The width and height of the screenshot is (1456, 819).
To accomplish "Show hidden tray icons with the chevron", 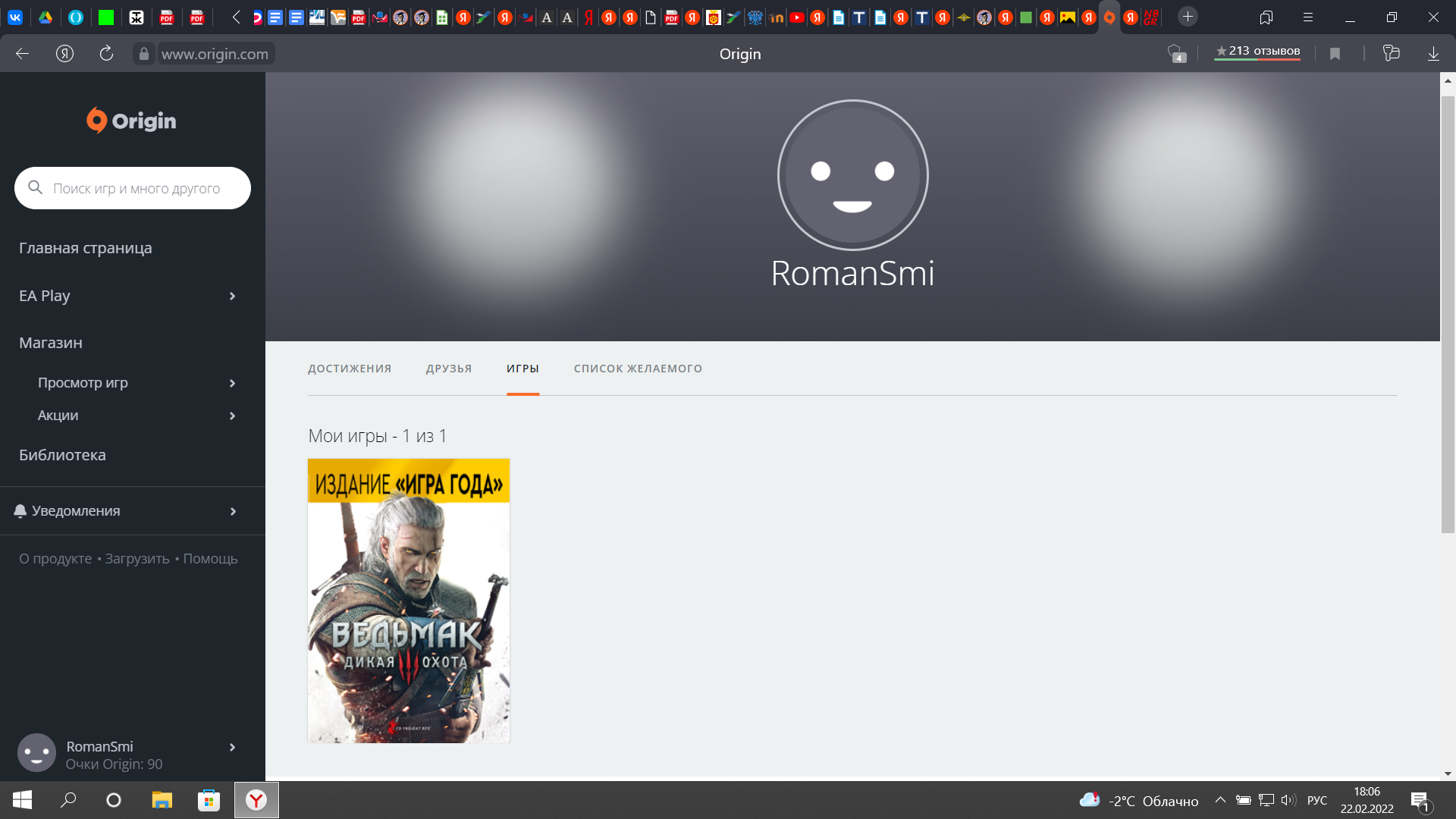I will point(1221,800).
